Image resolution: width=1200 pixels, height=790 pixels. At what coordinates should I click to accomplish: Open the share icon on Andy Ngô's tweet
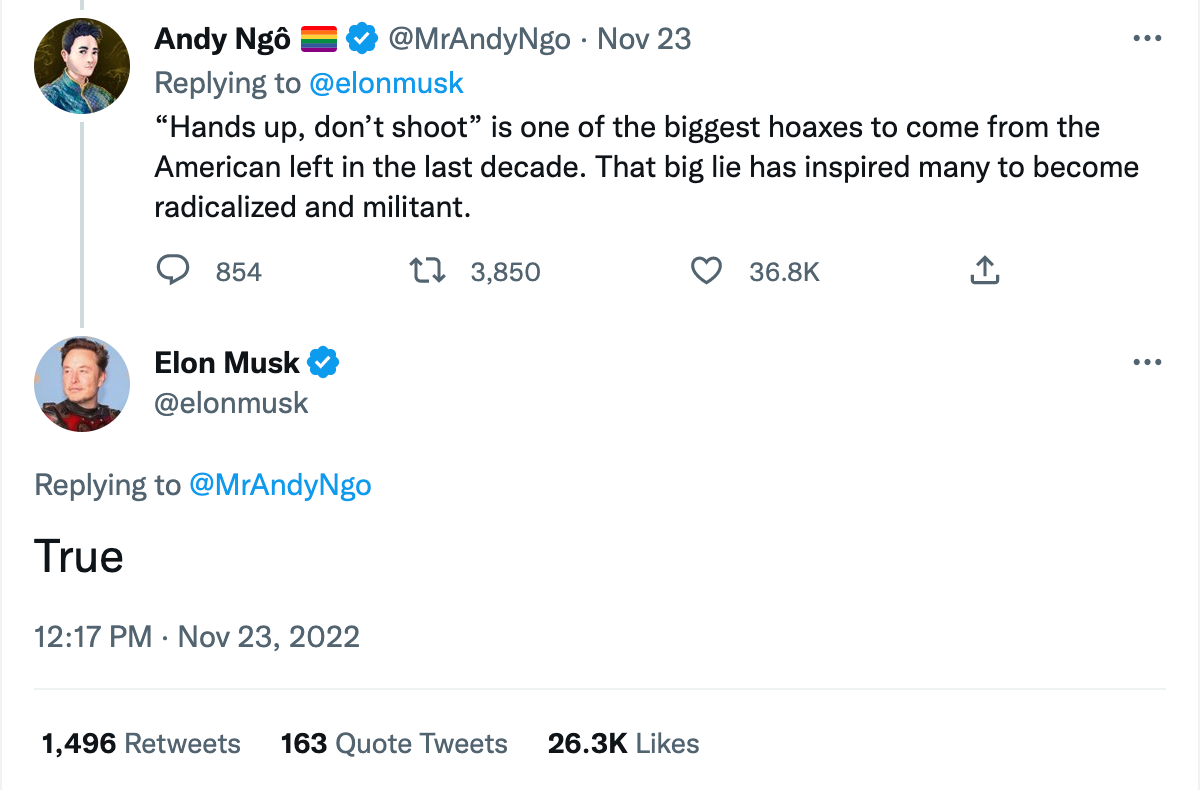[985, 270]
